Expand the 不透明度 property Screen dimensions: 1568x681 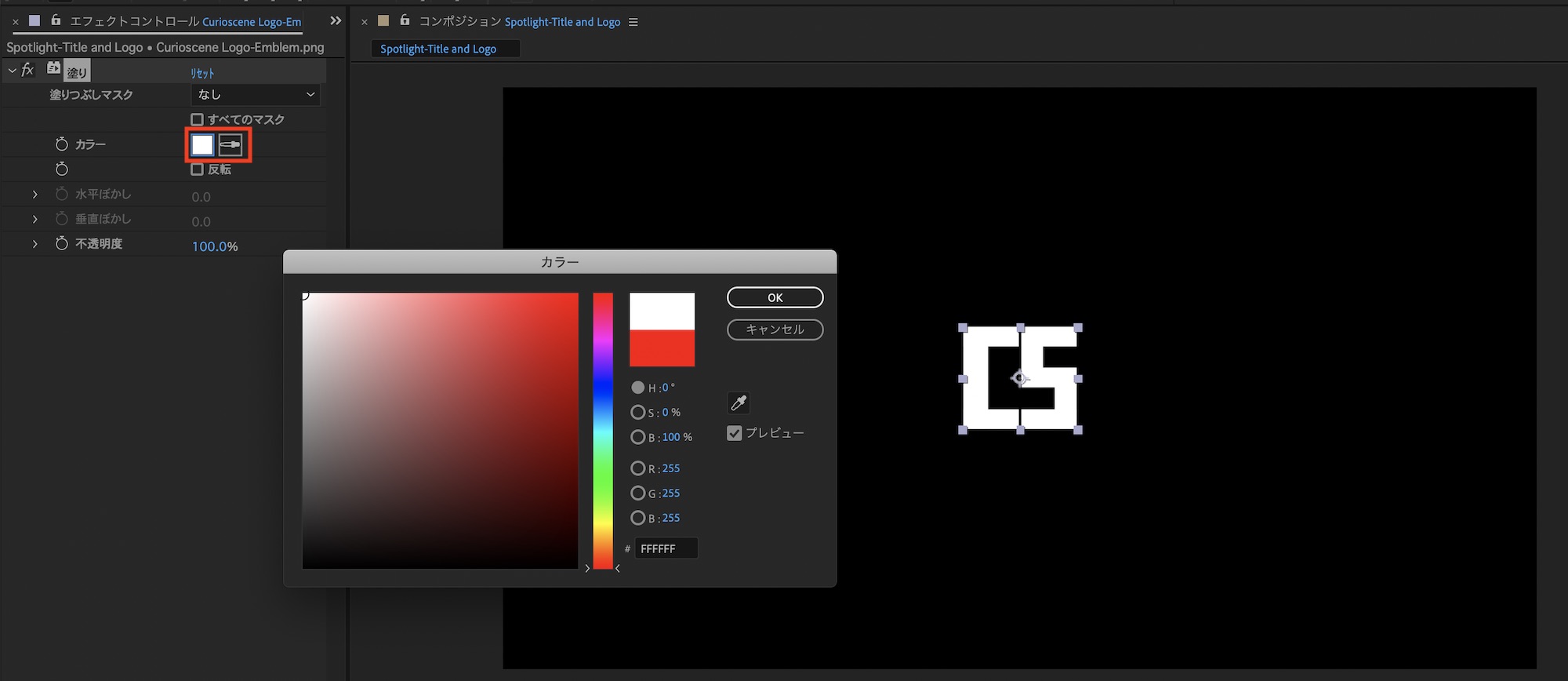(35, 244)
